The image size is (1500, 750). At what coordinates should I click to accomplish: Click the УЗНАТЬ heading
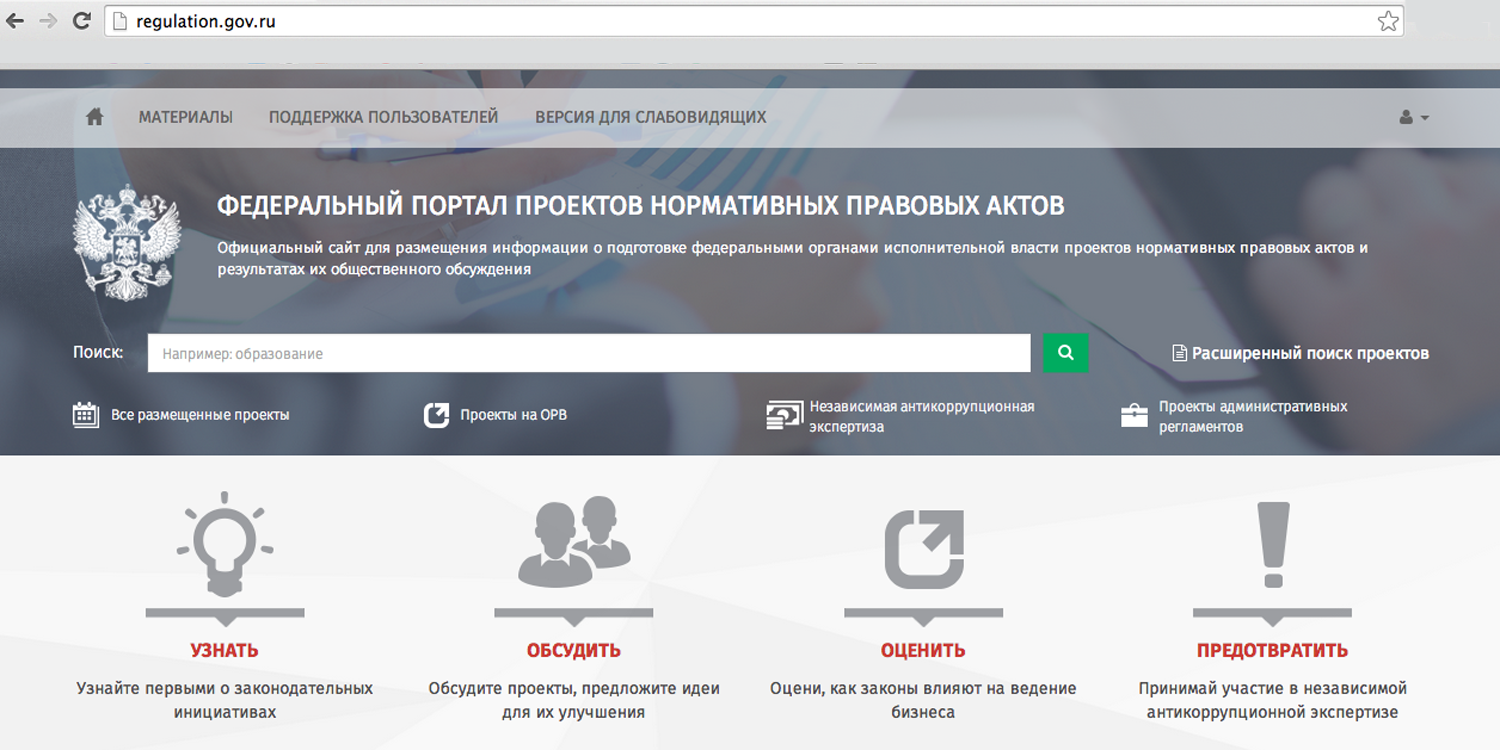click(224, 651)
